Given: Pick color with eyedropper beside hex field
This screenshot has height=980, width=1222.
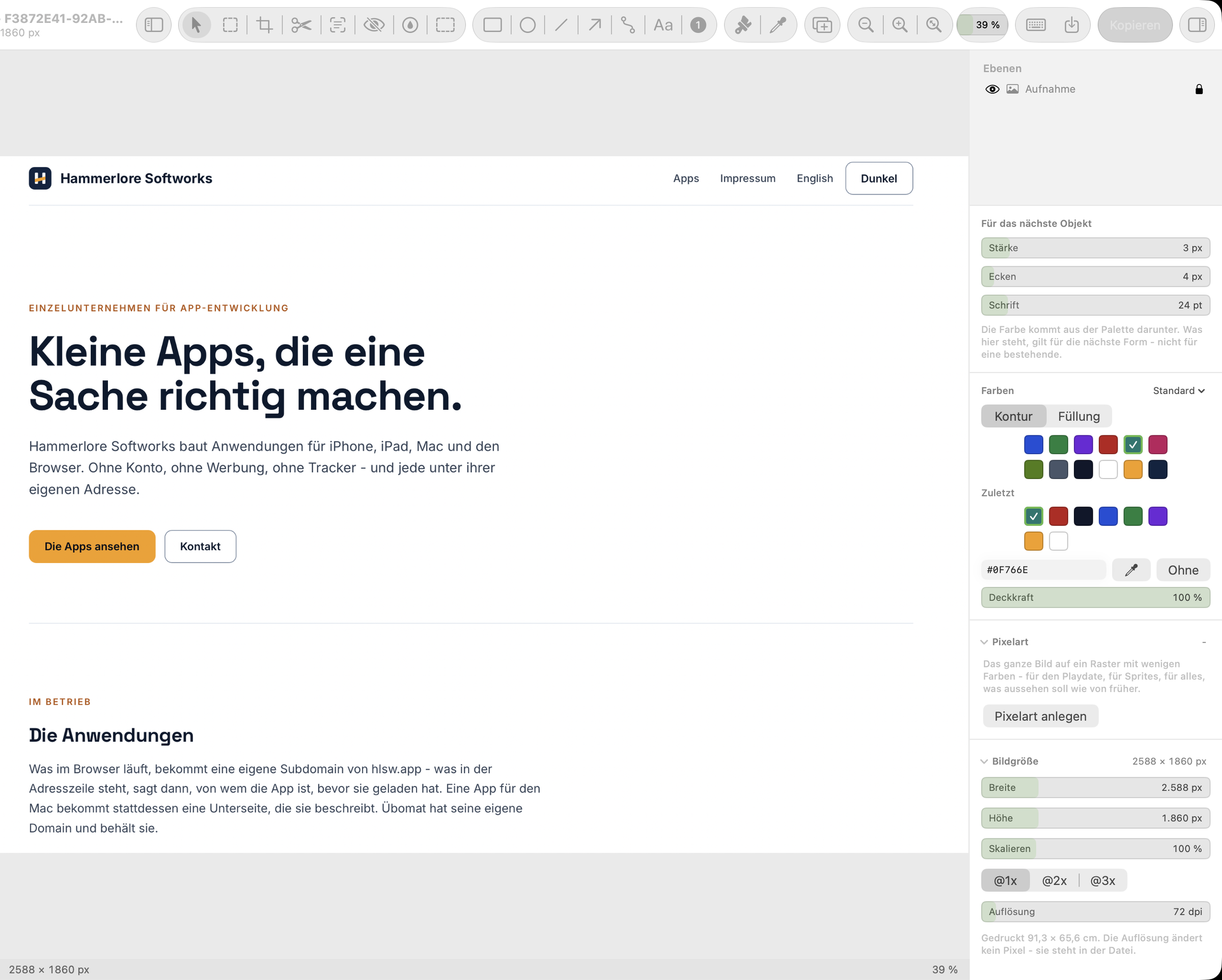Looking at the screenshot, I should tap(1131, 570).
